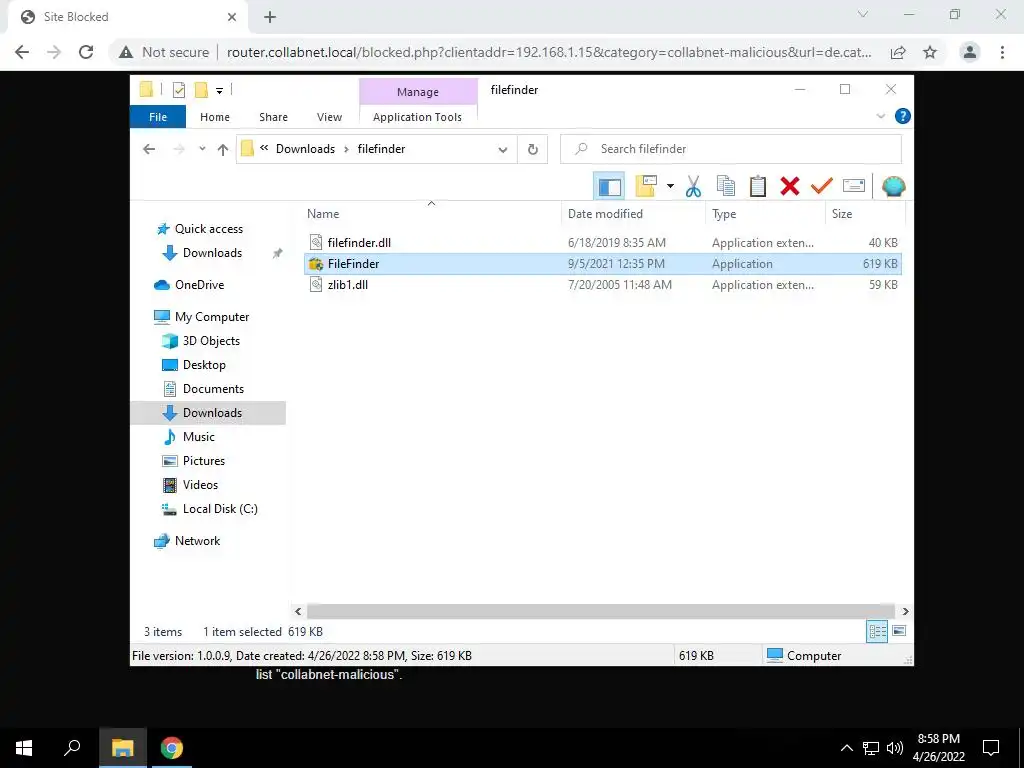Click the red X Delete icon
Viewport: 1024px width, 768px height.
(790, 186)
